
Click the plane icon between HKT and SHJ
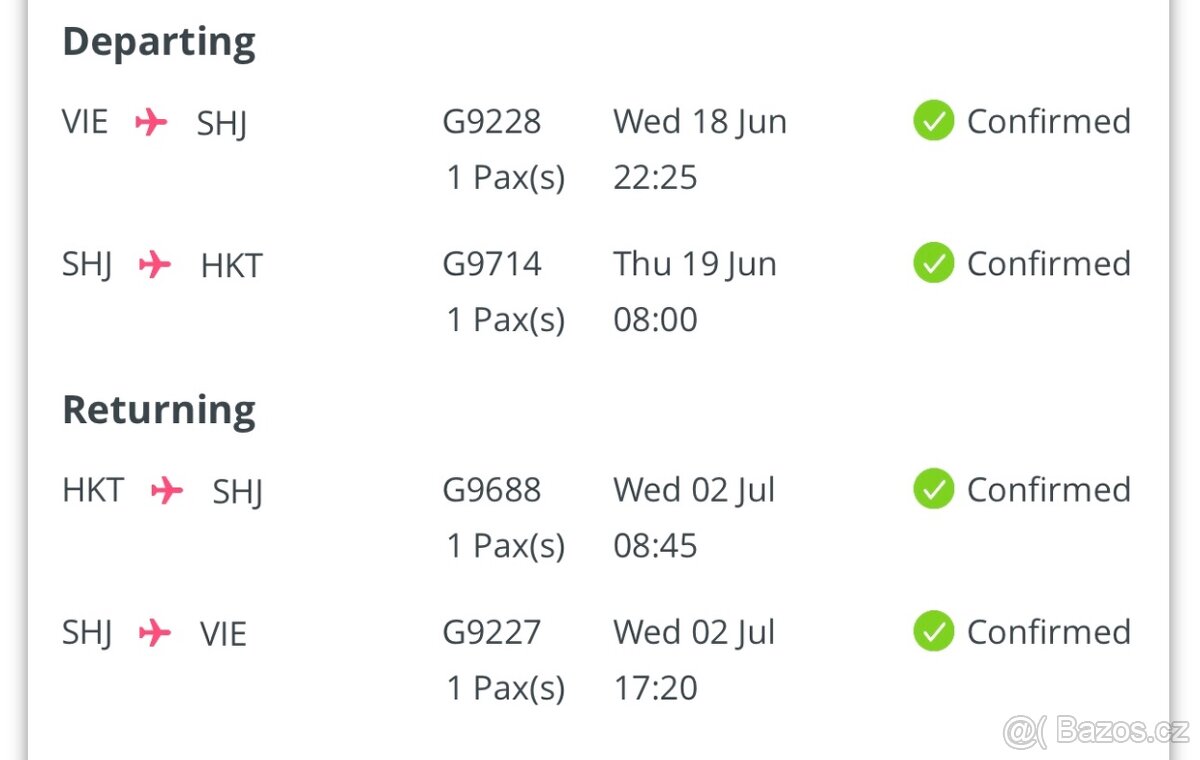coord(167,491)
